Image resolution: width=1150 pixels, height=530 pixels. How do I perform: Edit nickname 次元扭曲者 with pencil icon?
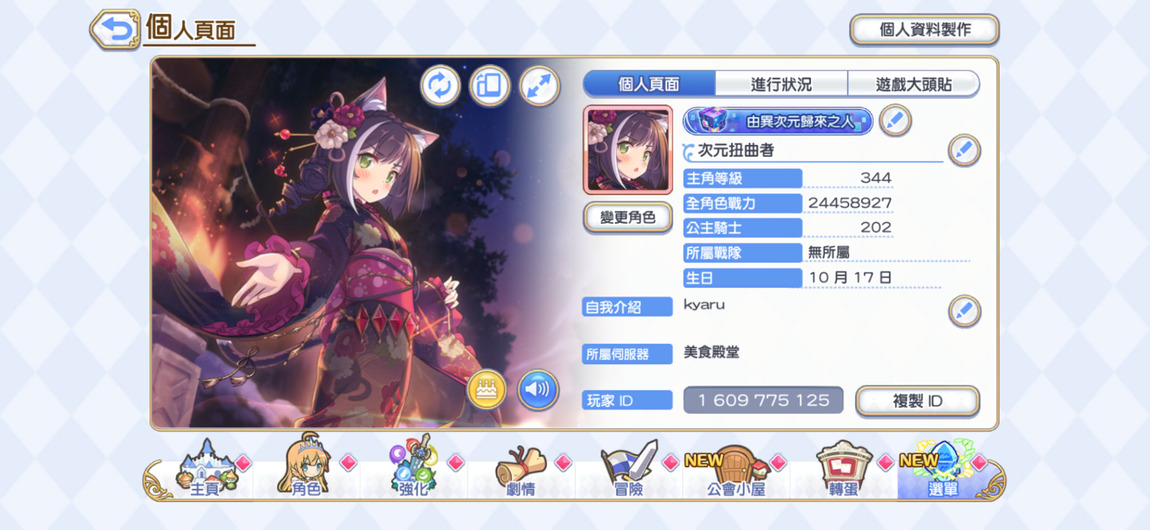(x=964, y=150)
